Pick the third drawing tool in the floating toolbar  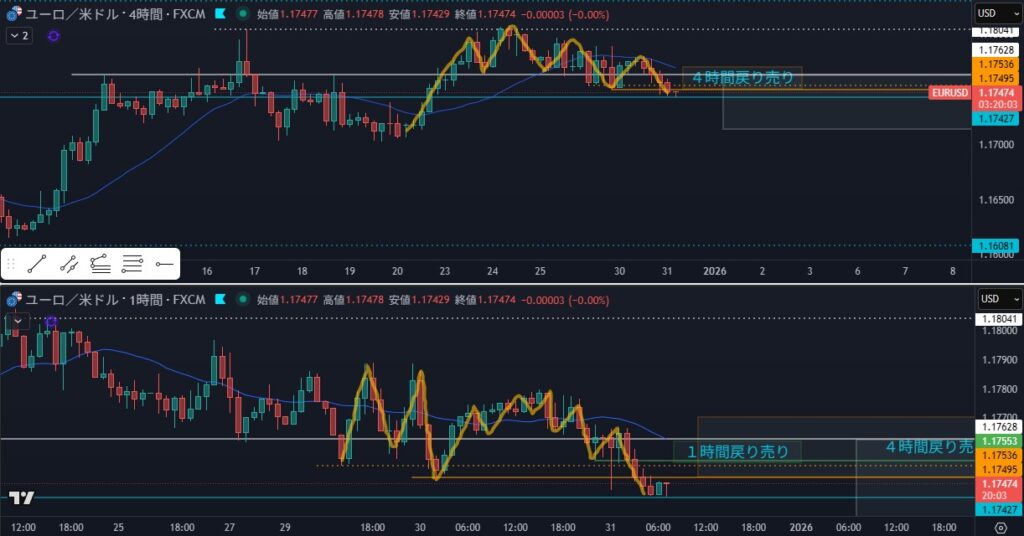click(100, 264)
